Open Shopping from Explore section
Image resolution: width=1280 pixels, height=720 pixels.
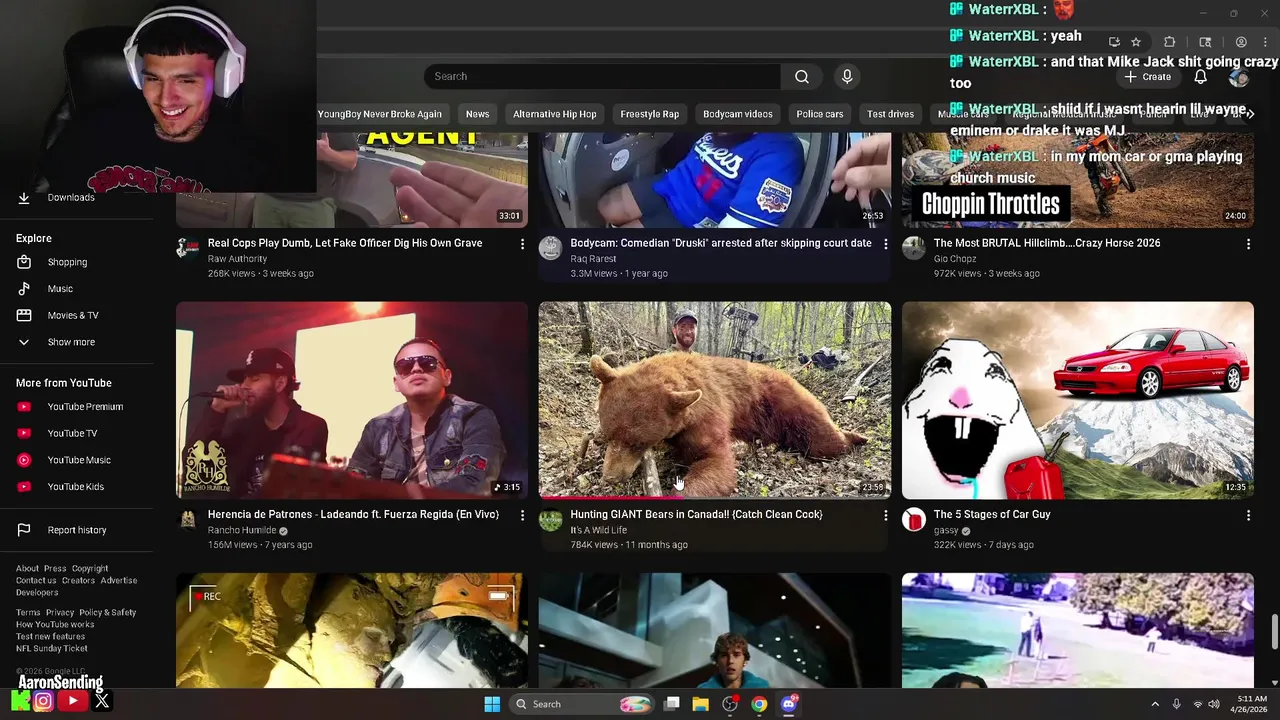coord(67,262)
